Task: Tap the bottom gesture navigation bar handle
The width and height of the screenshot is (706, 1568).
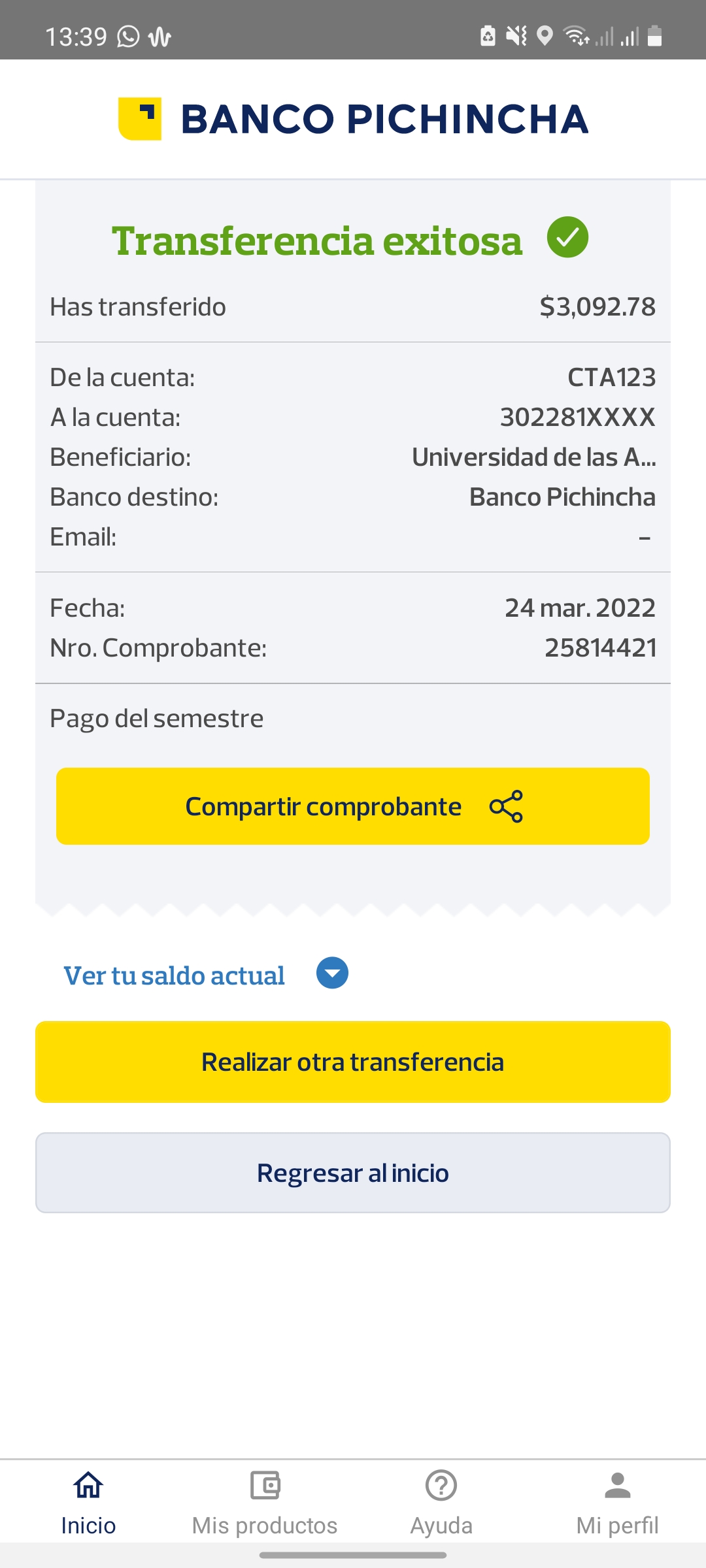Action: point(353,1555)
